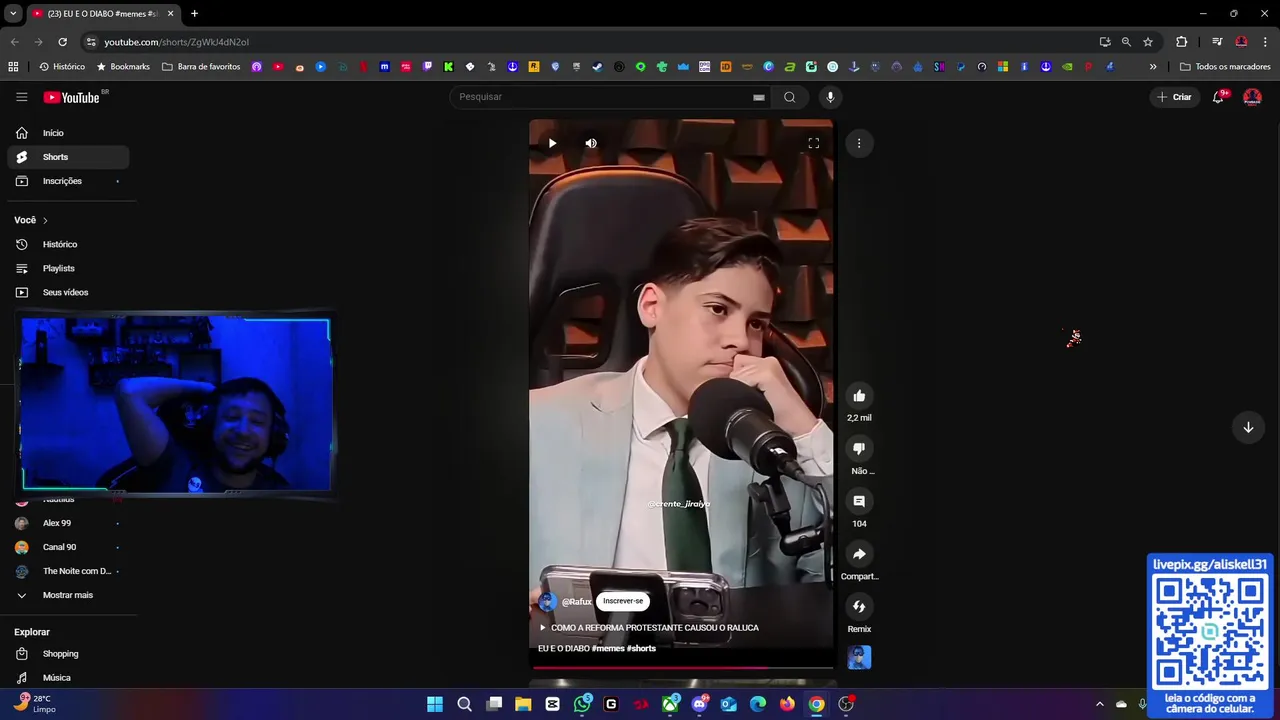Remix this Short
Screen dimensions: 1280x720
click(x=859, y=606)
